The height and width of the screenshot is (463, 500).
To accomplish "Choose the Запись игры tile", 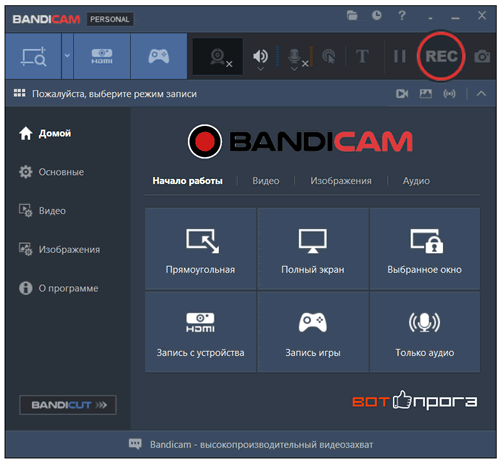I will pyautogui.click(x=313, y=332).
